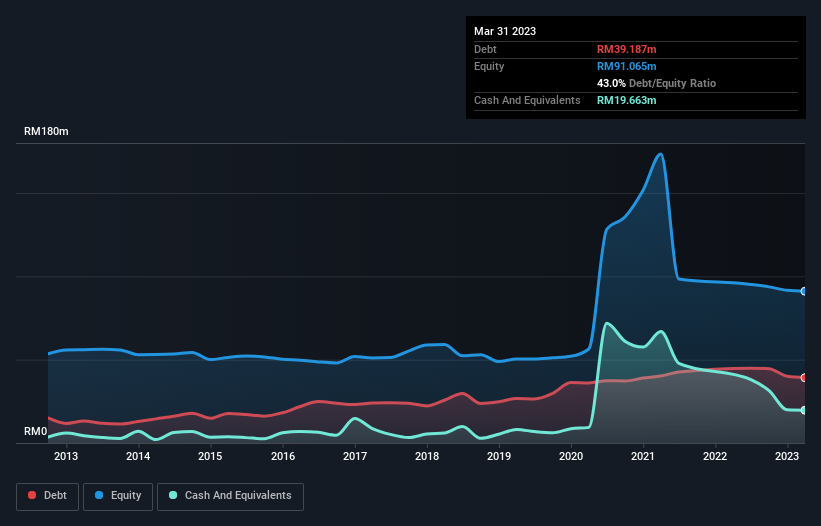Screen dimensions: 821x526
Task: Click the red Debt legend dot
Action: [32, 495]
